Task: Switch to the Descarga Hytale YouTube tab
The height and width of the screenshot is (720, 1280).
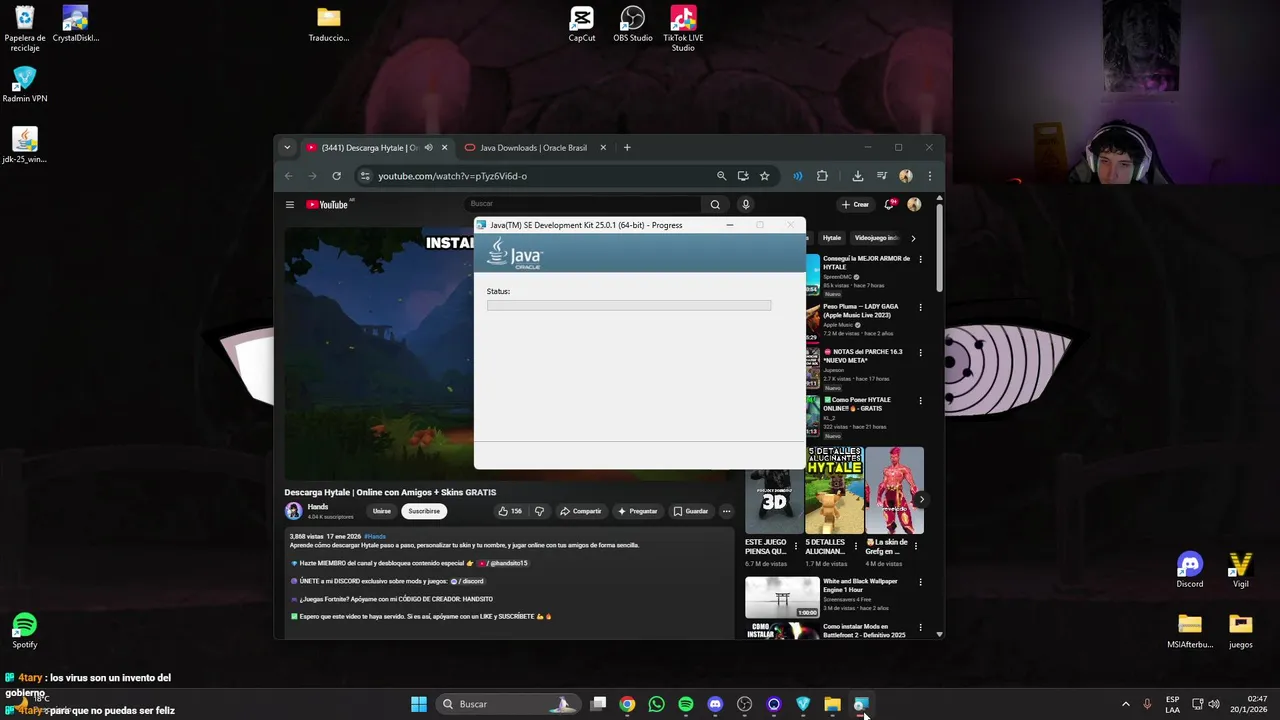Action: 367,148
